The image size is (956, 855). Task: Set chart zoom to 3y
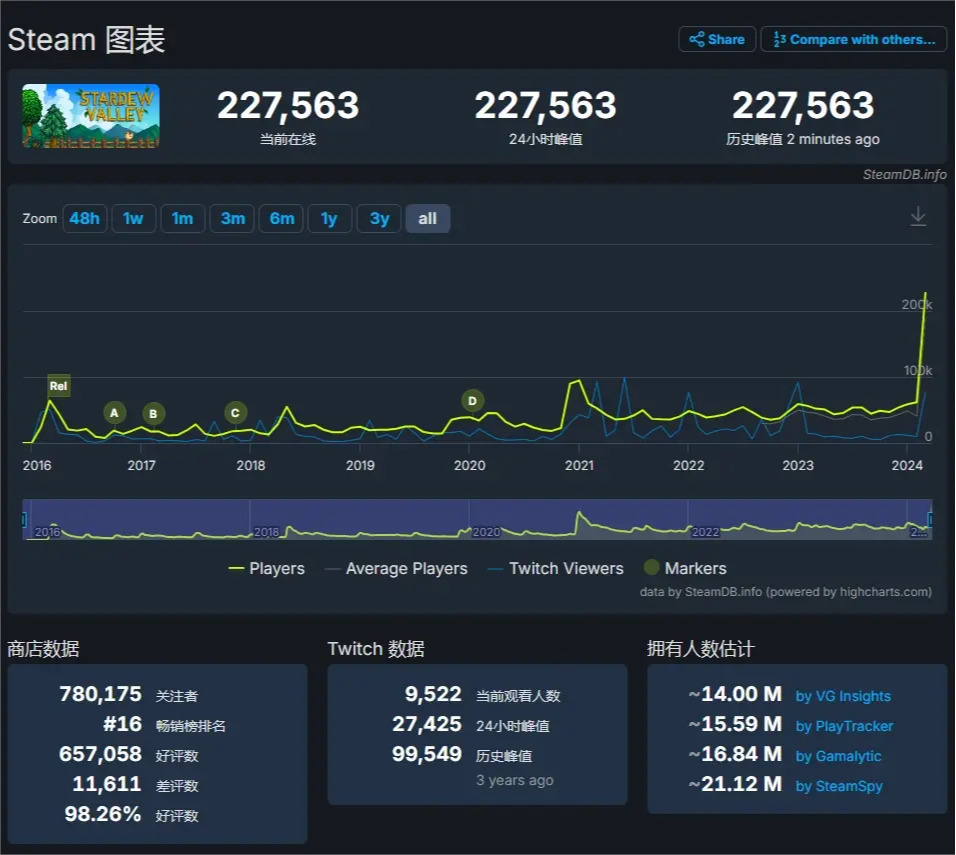pyautogui.click(x=379, y=218)
